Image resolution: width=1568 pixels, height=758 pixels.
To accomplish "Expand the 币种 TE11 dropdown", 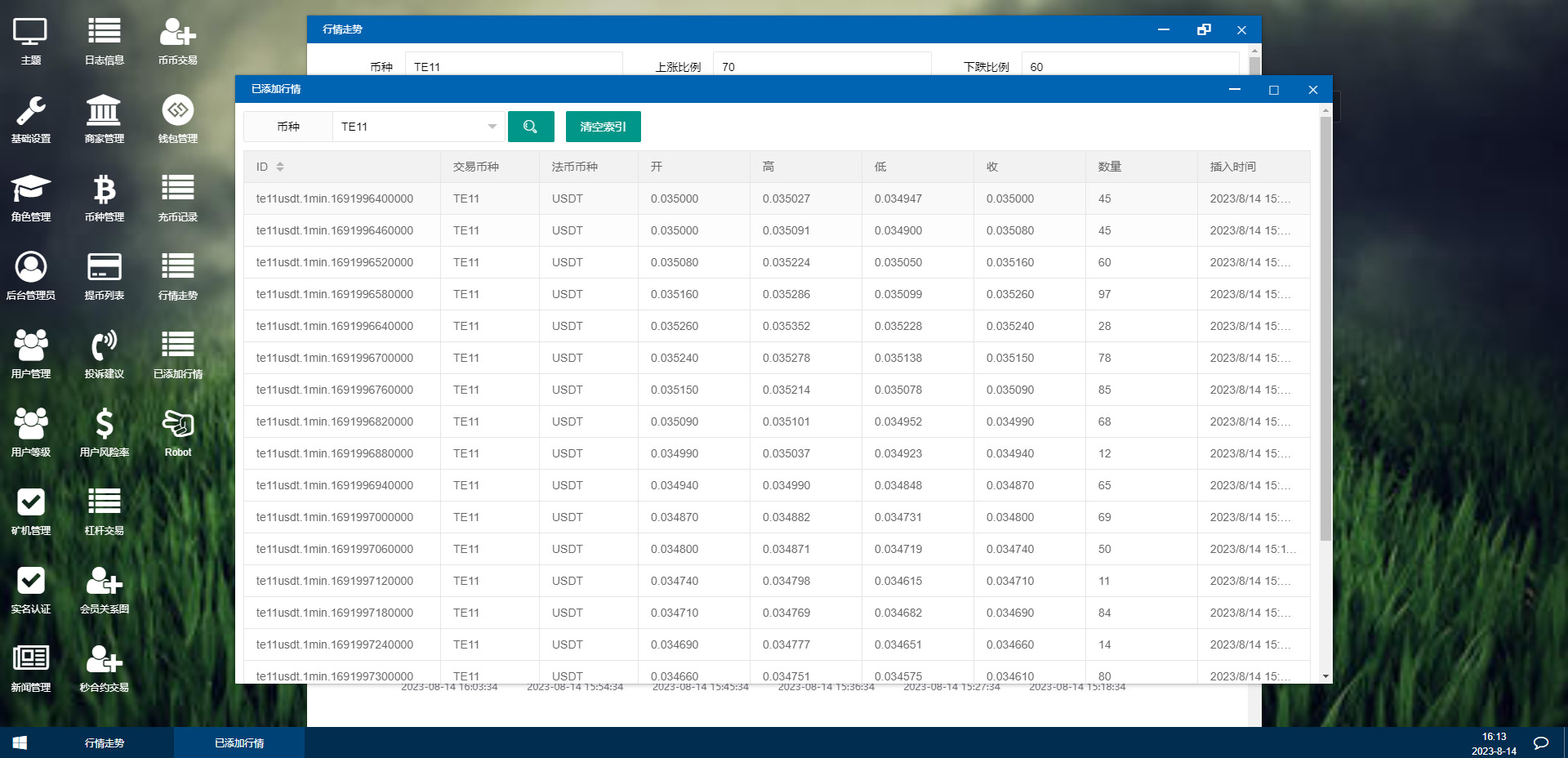I will click(x=492, y=127).
